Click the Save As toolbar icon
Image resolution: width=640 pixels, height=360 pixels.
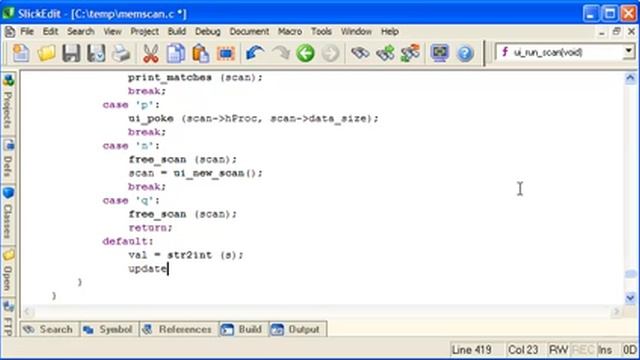[x=96, y=53]
